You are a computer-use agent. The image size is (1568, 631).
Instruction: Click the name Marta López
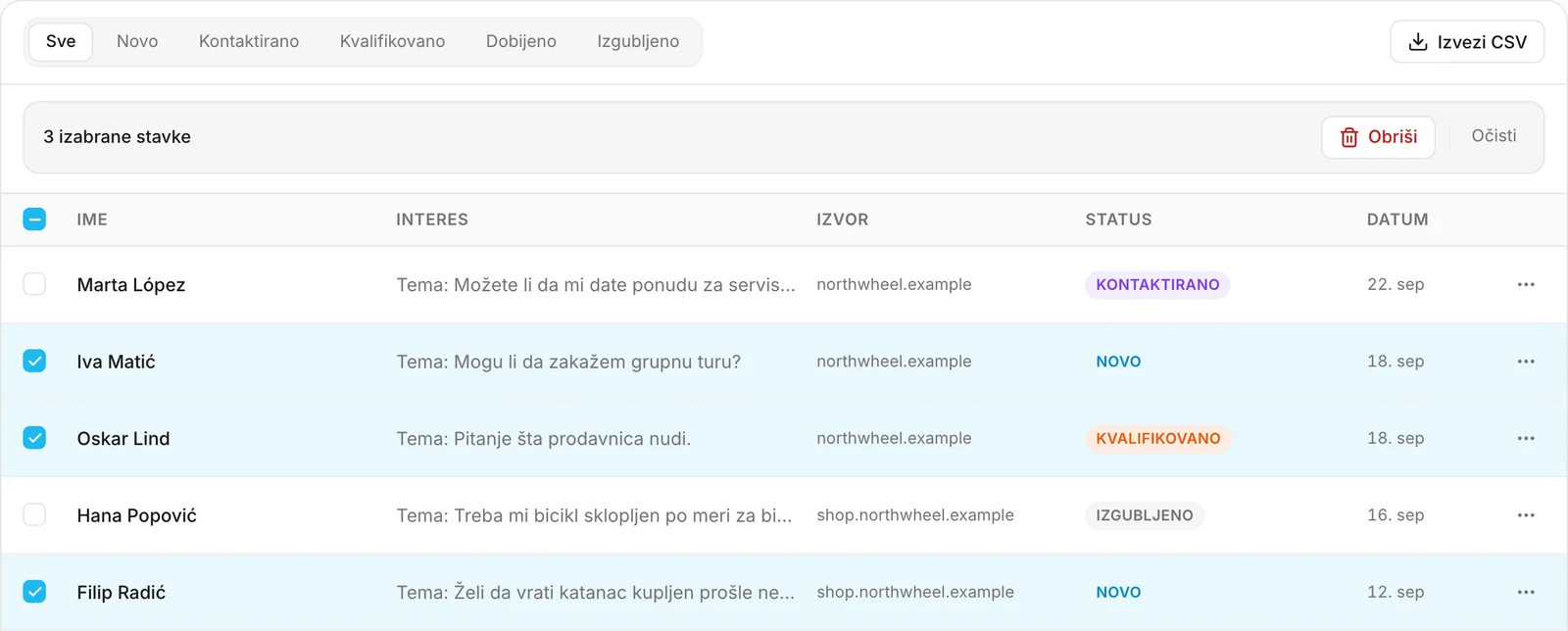pyautogui.click(x=131, y=285)
